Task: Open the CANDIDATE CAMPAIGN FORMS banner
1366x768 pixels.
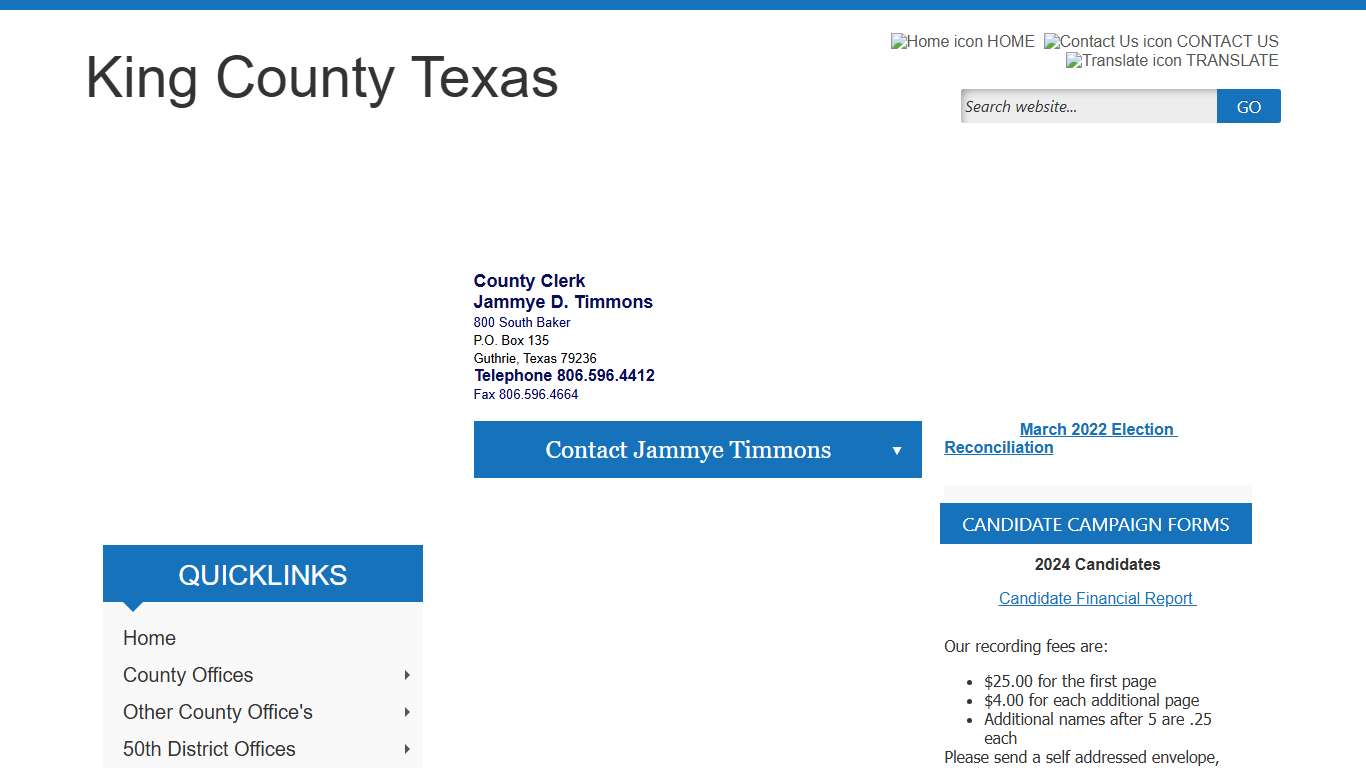Action: [x=1095, y=524]
